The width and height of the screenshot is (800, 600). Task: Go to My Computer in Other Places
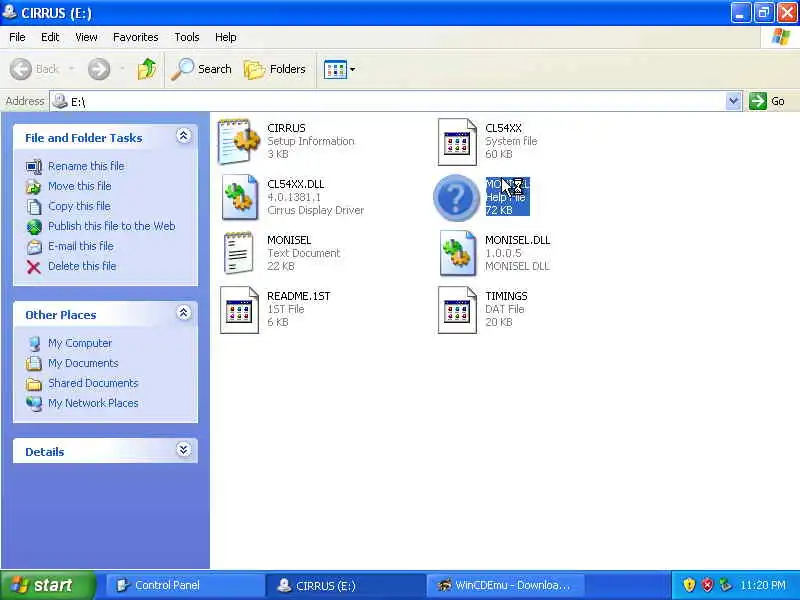click(80, 343)
